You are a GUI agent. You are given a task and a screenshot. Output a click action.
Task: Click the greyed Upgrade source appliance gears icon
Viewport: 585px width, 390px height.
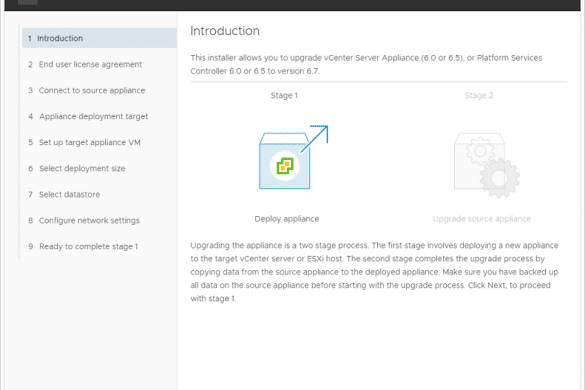point(487,165)
